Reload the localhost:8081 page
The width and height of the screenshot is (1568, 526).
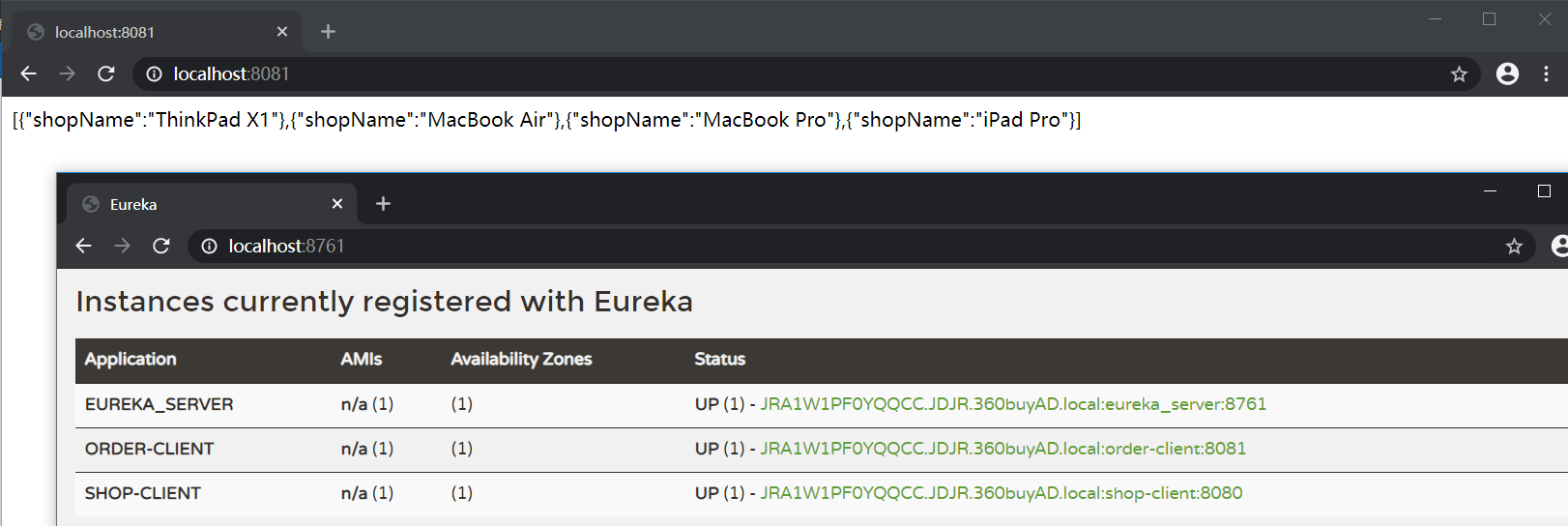click(106, 73)
